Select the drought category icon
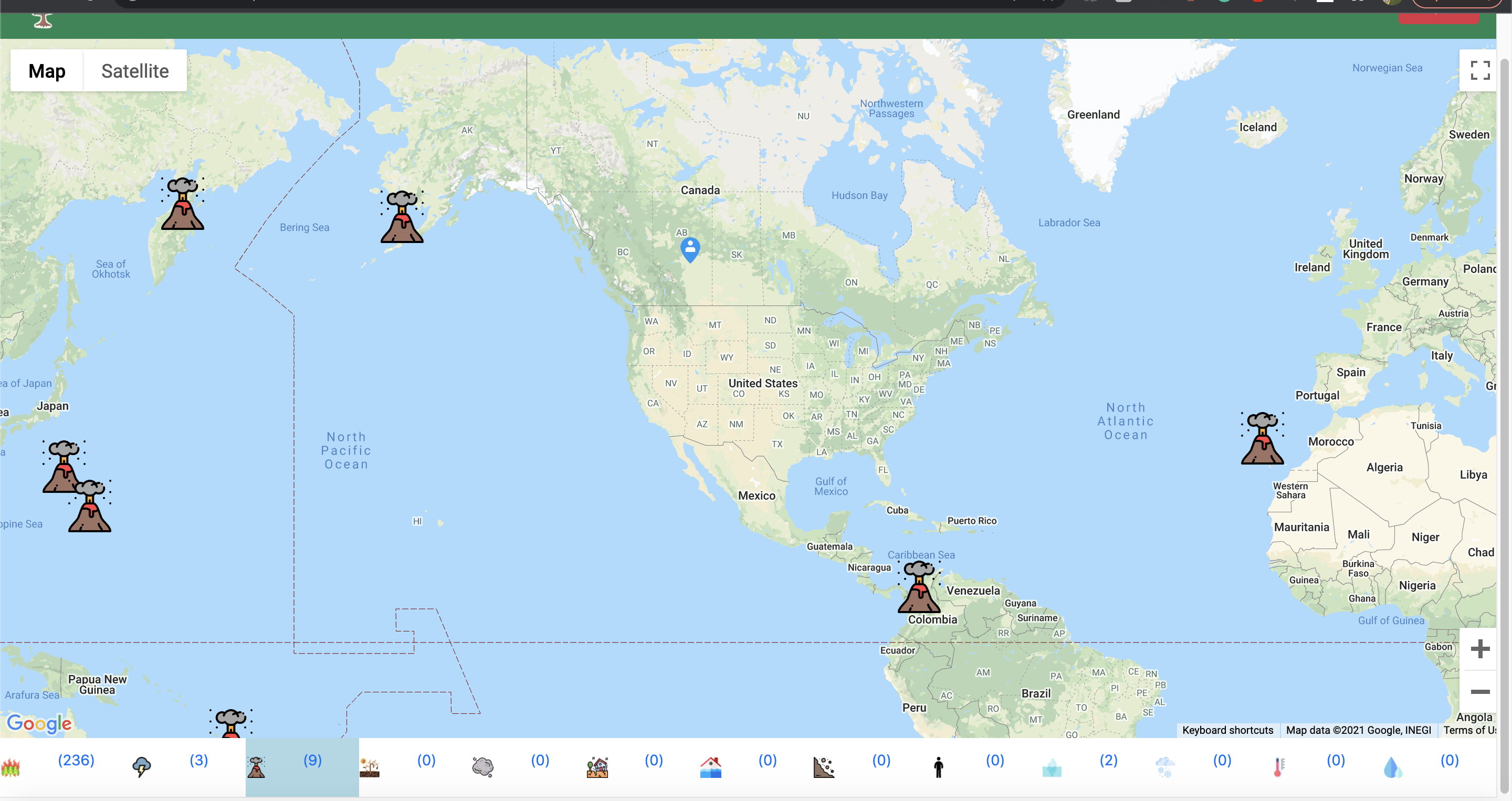1512x801 pixels. [x=369, y=767]
